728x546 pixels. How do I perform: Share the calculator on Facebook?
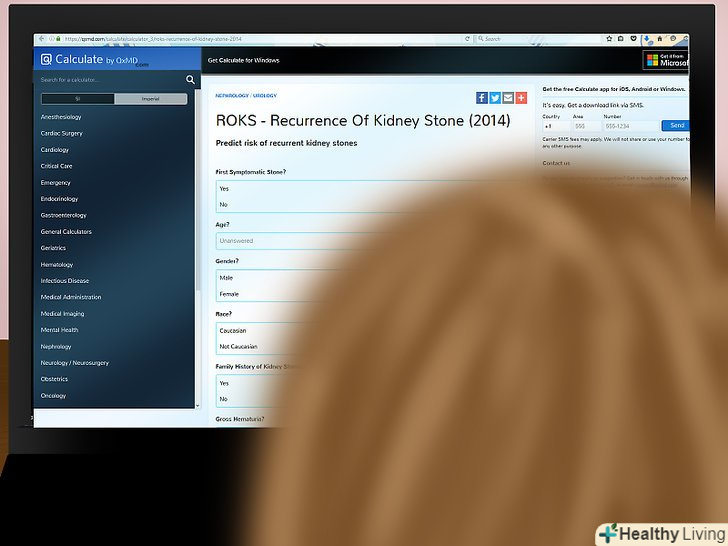[x=481, y=98]
